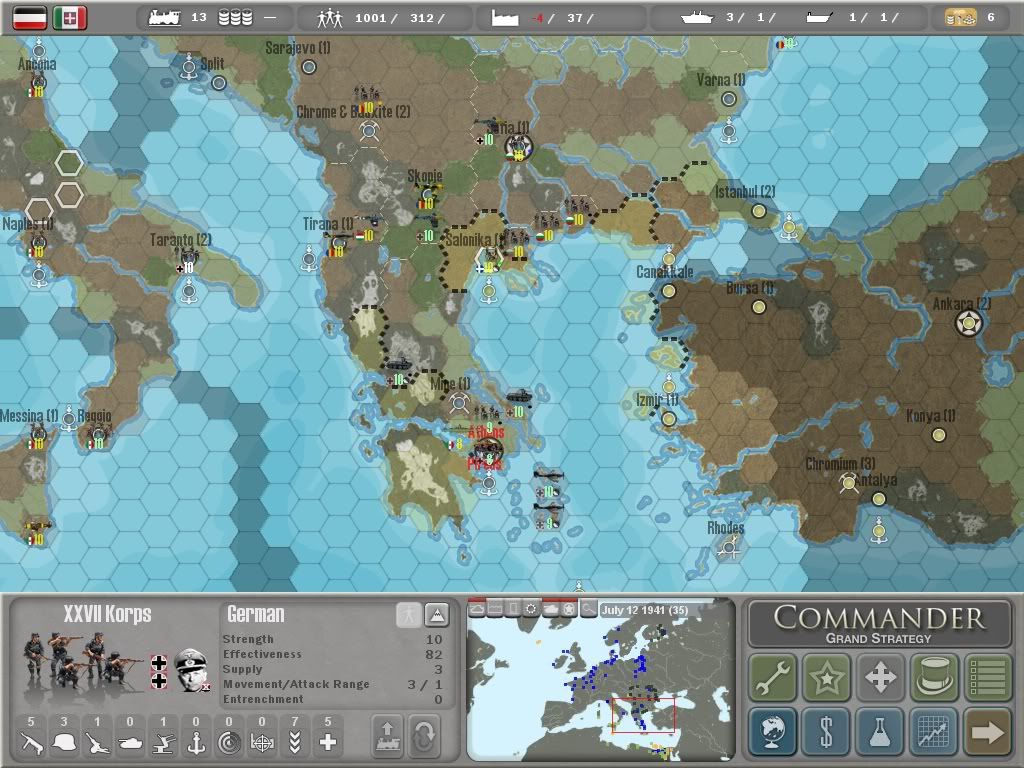Click the transport ship icon in top bar
Screen dimensions: 1024x768
click(819, 18)
